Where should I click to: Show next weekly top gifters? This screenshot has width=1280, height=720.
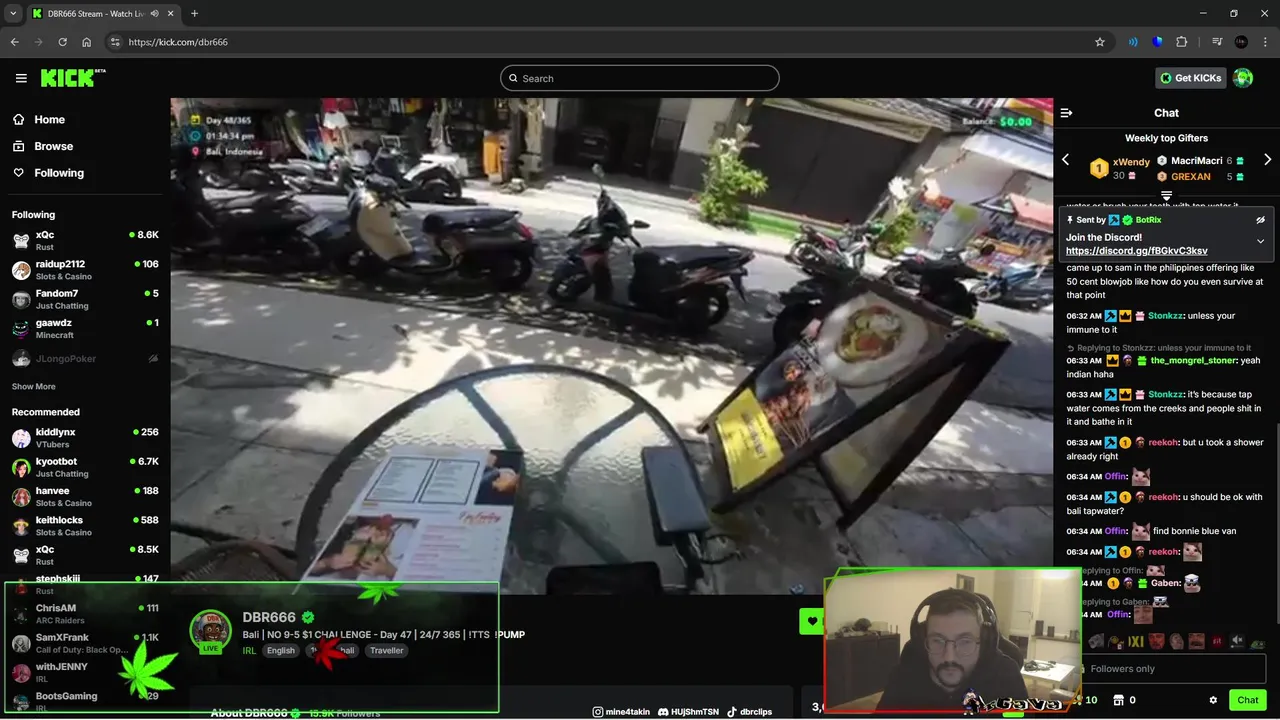coord(1267,160)
